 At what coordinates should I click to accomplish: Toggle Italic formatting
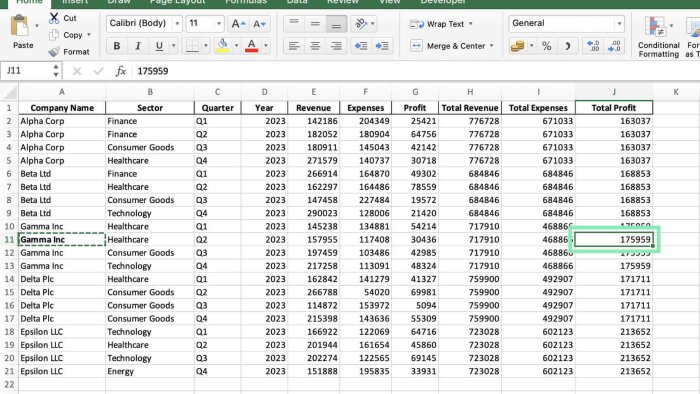[x=138, y=46]
